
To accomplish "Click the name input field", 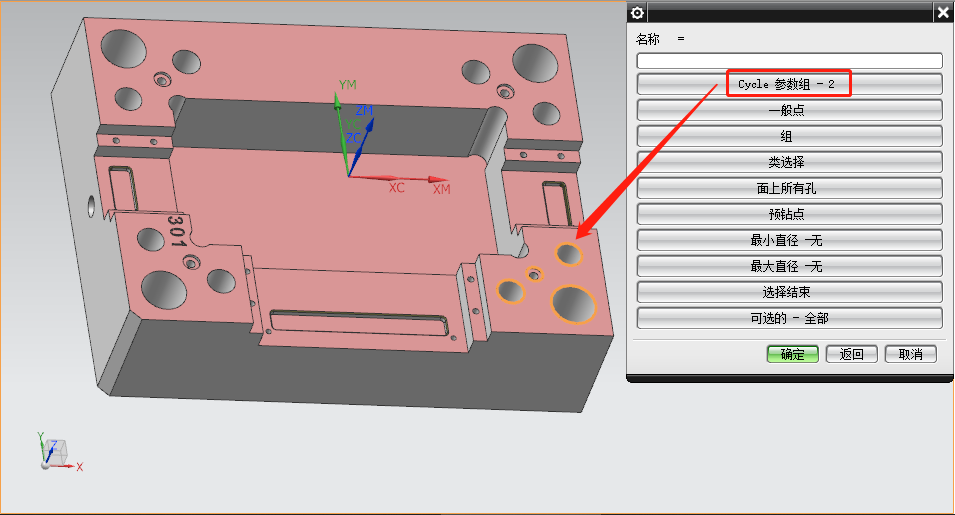I will [x=789, y=61].
